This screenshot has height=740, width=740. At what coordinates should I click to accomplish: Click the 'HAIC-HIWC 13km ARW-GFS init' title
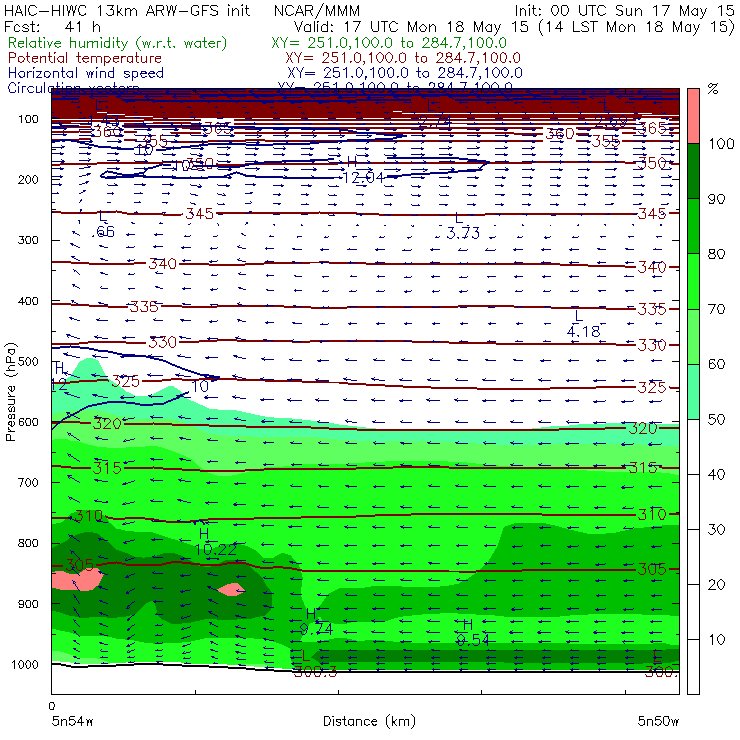tap(126, 10)
